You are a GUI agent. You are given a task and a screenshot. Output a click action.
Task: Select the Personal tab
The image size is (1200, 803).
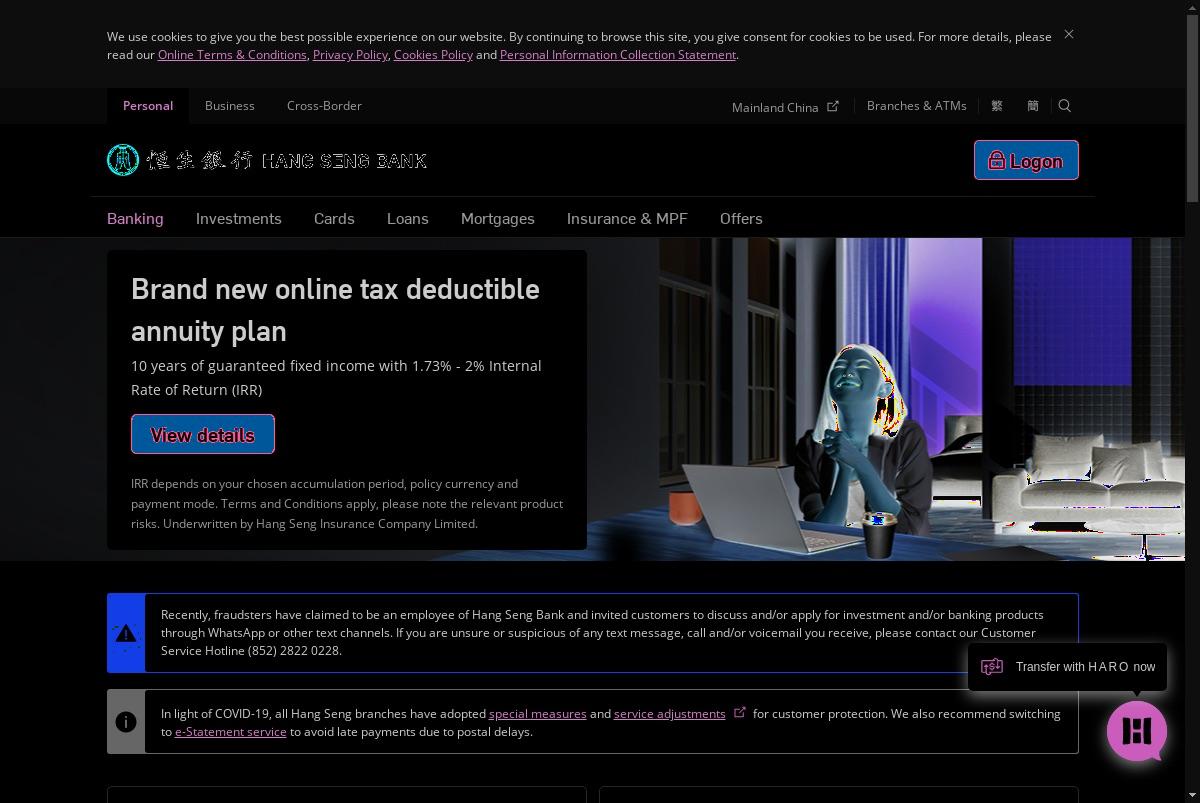click(148, 106)
